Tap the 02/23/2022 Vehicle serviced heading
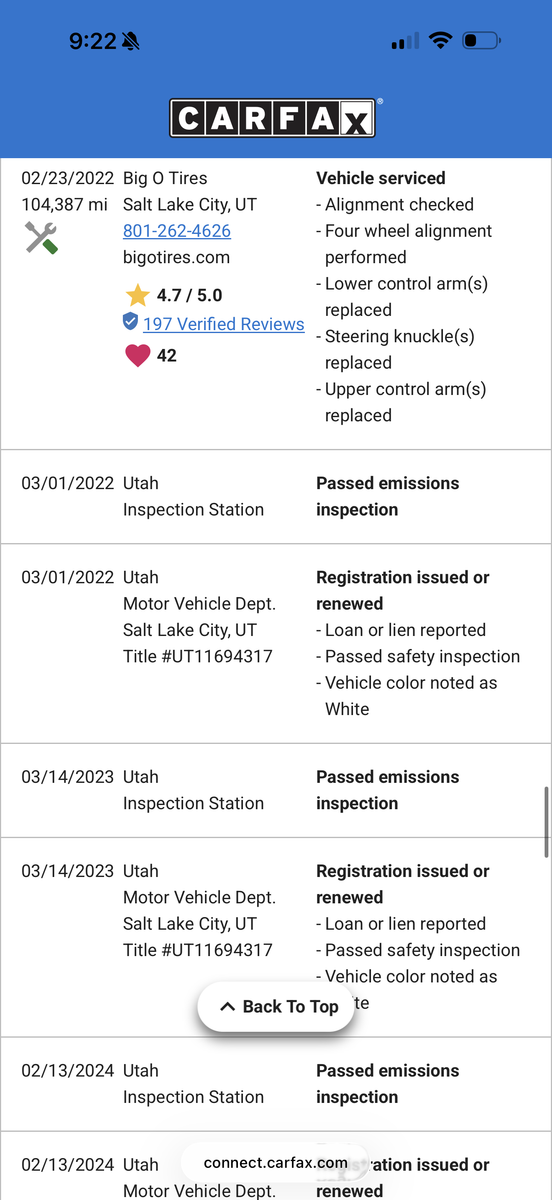The width and height of the screenshot is (552, 1200). pyautogui.click(x=381, y=178)
